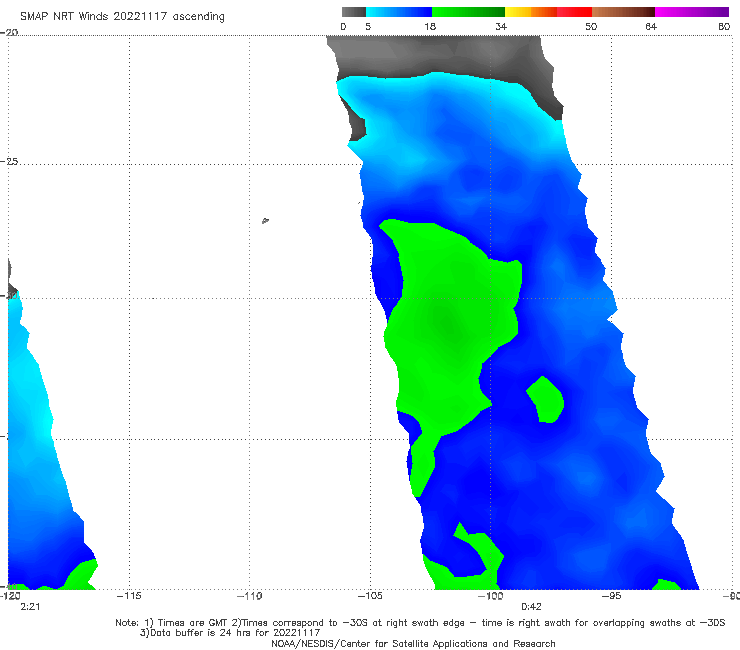
Task: Click the longitude label '-110'
Action: click(249, 596)
